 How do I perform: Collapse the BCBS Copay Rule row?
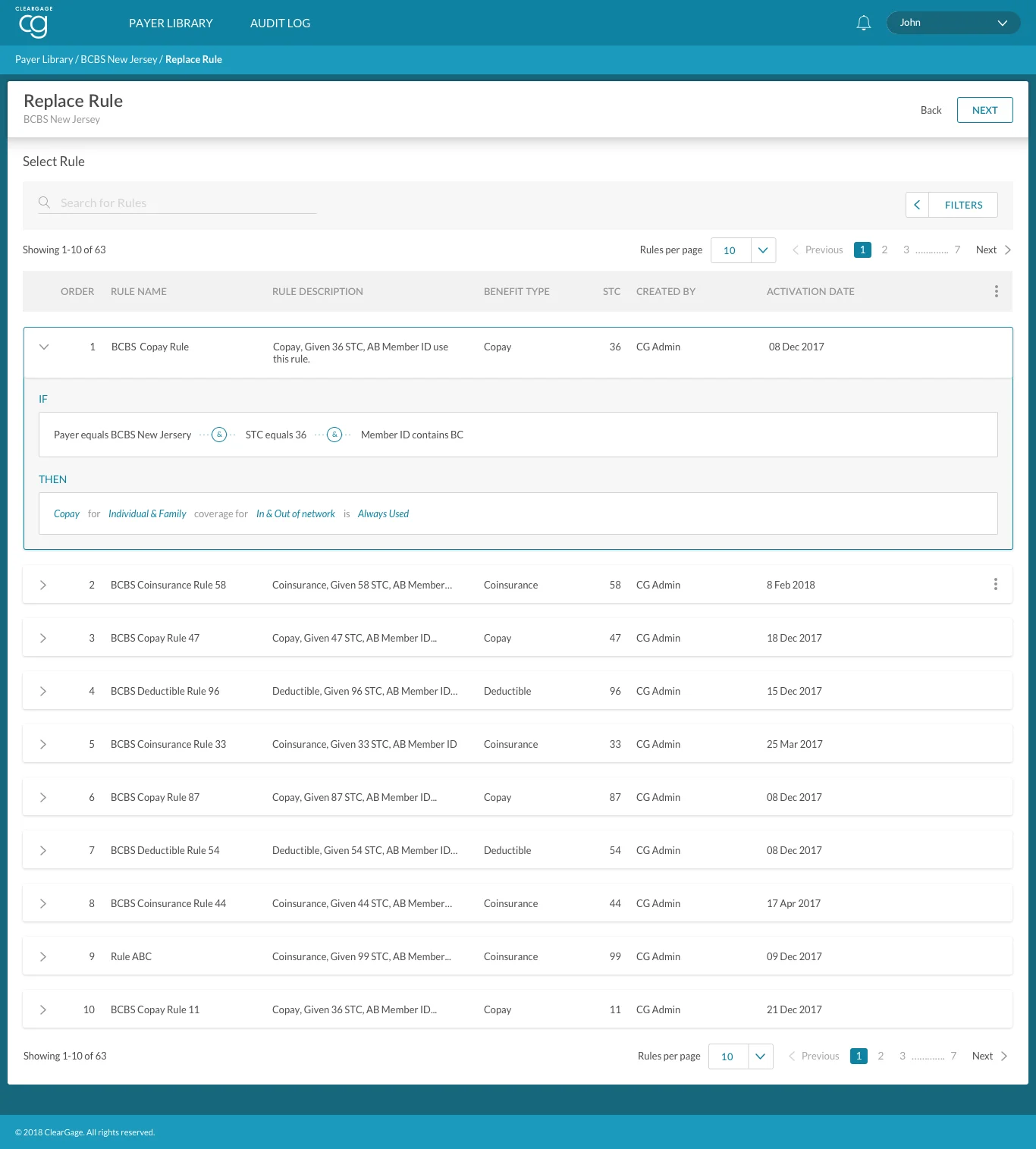[44, 347]
